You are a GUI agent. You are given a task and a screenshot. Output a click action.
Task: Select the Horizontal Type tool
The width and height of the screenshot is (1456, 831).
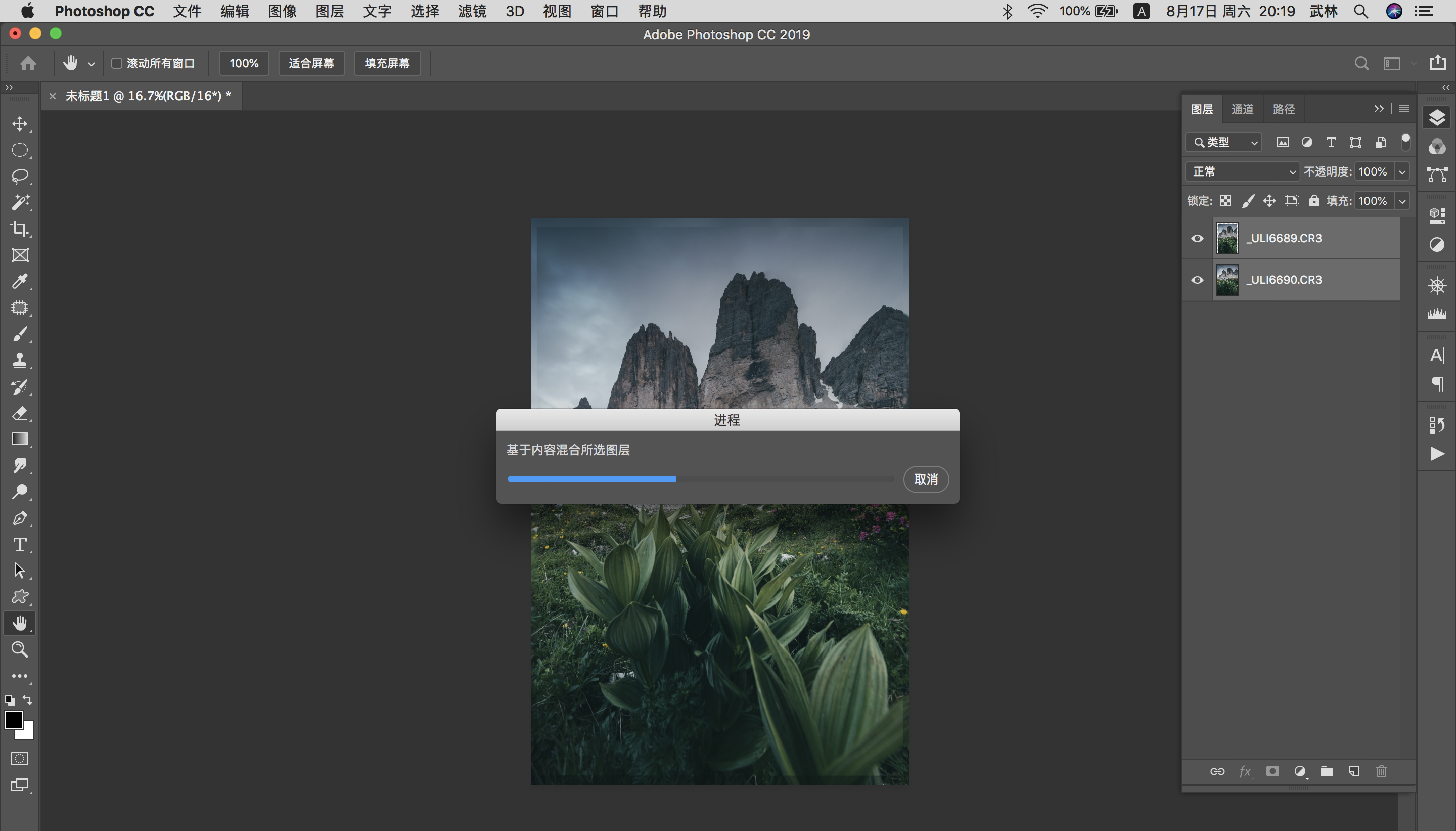[20, 545]
